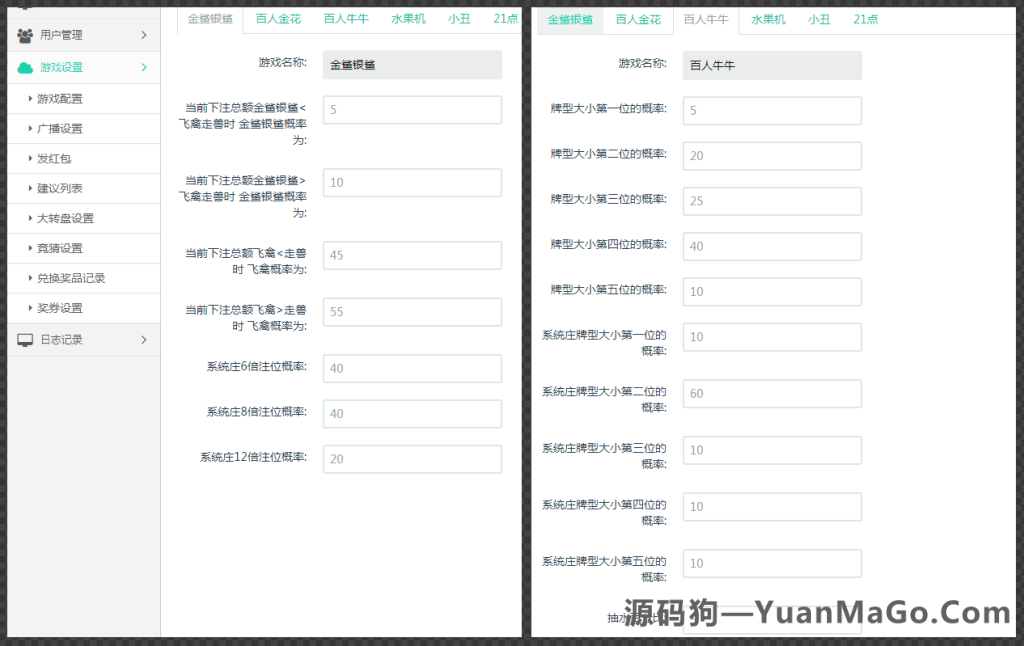Collapse the 游戏设置 section chevron

pos(144,65)
